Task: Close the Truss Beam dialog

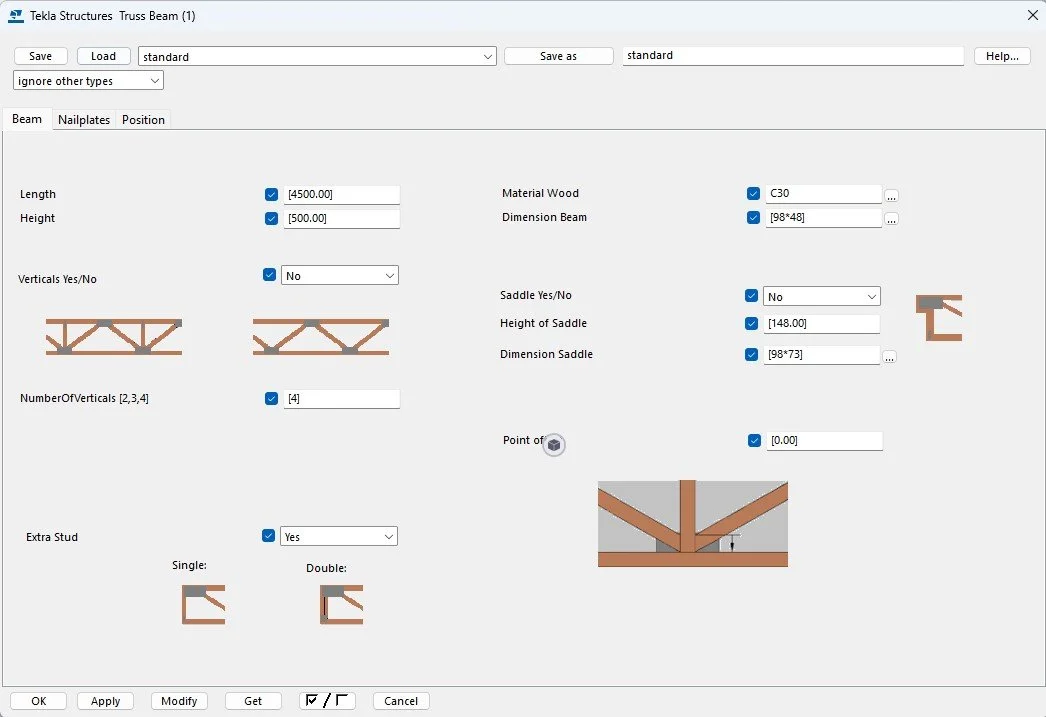Action: coord(1032,15)
